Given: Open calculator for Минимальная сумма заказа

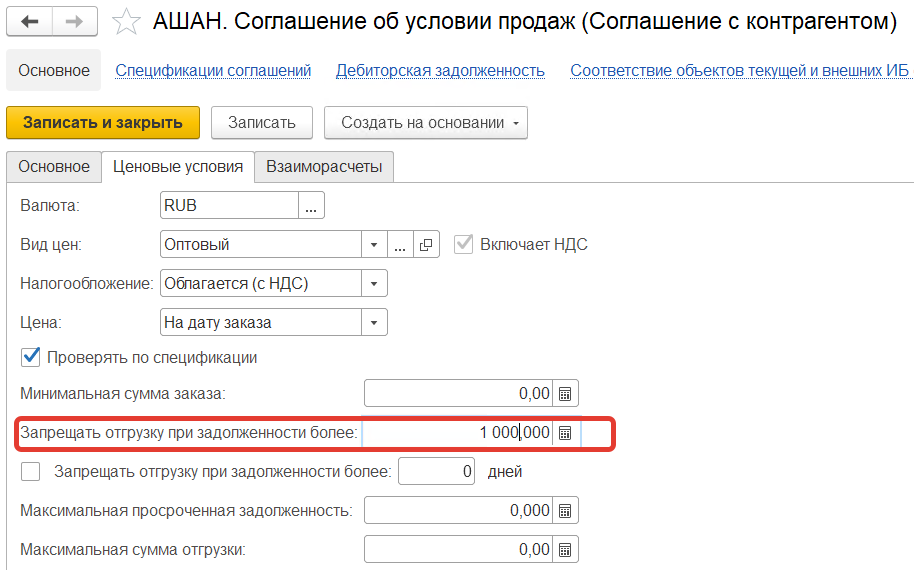Looking at the screenshot, I should tap(565, 393).
